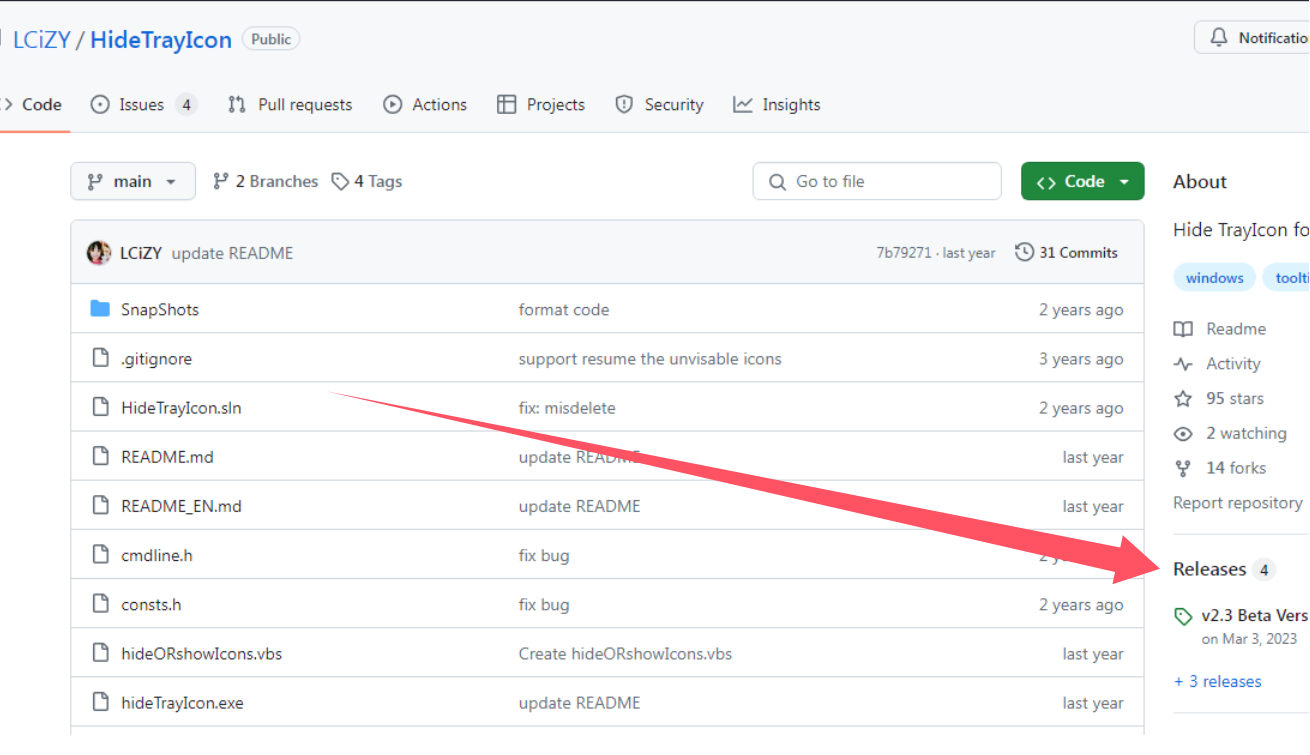Click the Issues circle-dot icon
1310x755 pixels.
(100, 104)
